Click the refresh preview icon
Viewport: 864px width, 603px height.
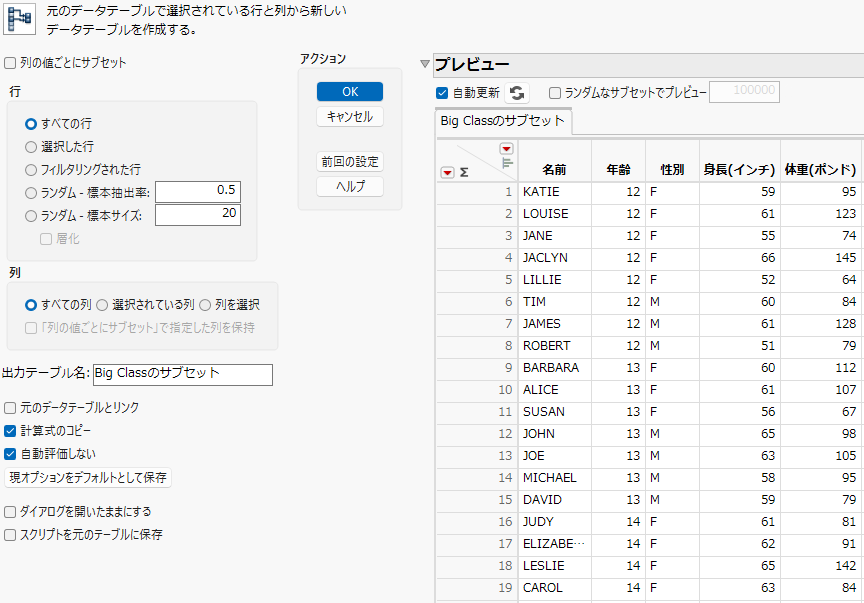click(x=517, y=93)
